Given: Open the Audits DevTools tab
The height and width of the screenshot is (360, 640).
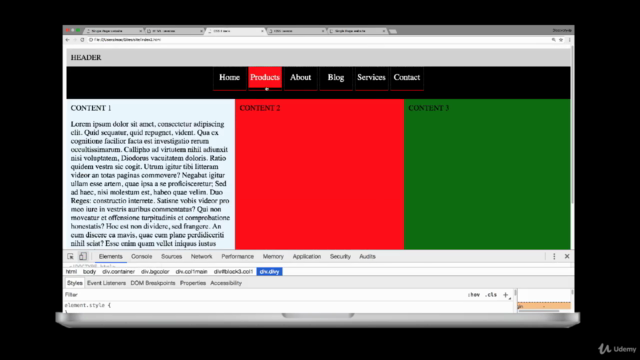Looking at the screenshot, I should [367, 256].
